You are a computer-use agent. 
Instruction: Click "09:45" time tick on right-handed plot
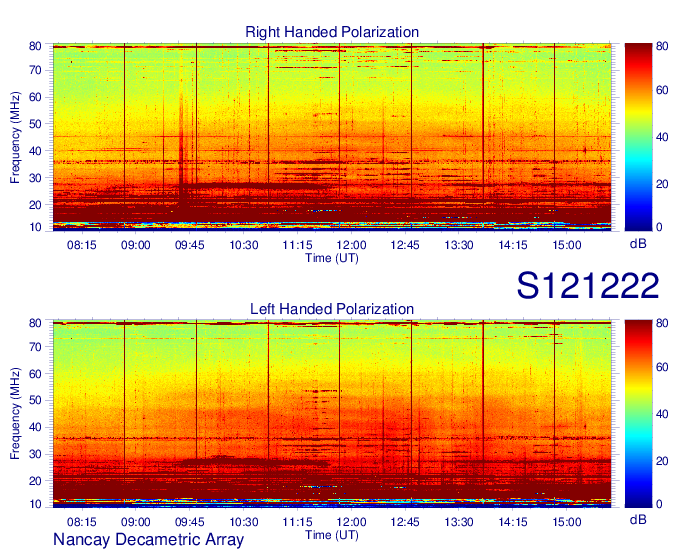click(190, 245)
